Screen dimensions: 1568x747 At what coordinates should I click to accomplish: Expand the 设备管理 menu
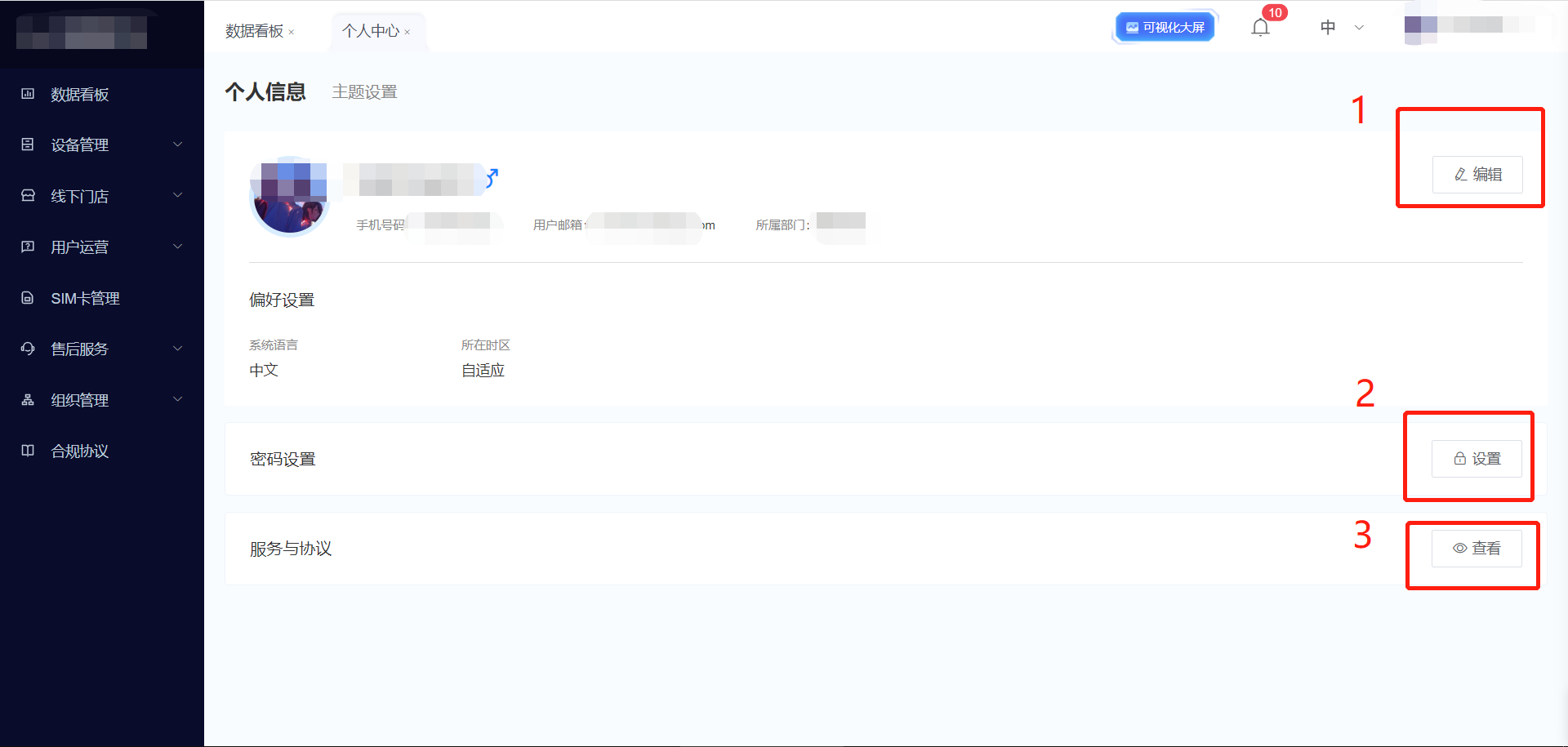click(177, 145)
